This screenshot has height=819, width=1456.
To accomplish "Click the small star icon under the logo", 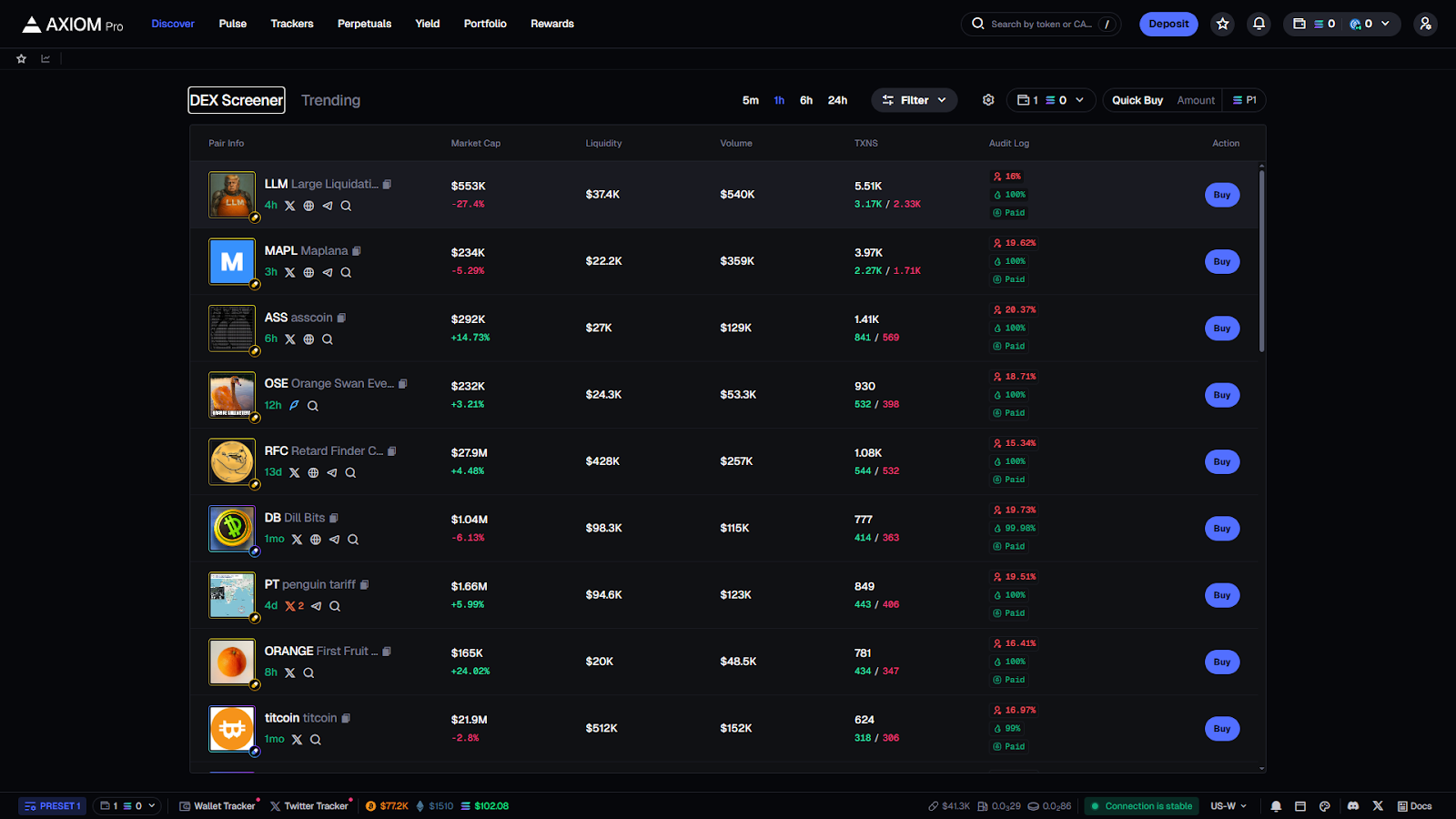I will (x=21, y=59).
